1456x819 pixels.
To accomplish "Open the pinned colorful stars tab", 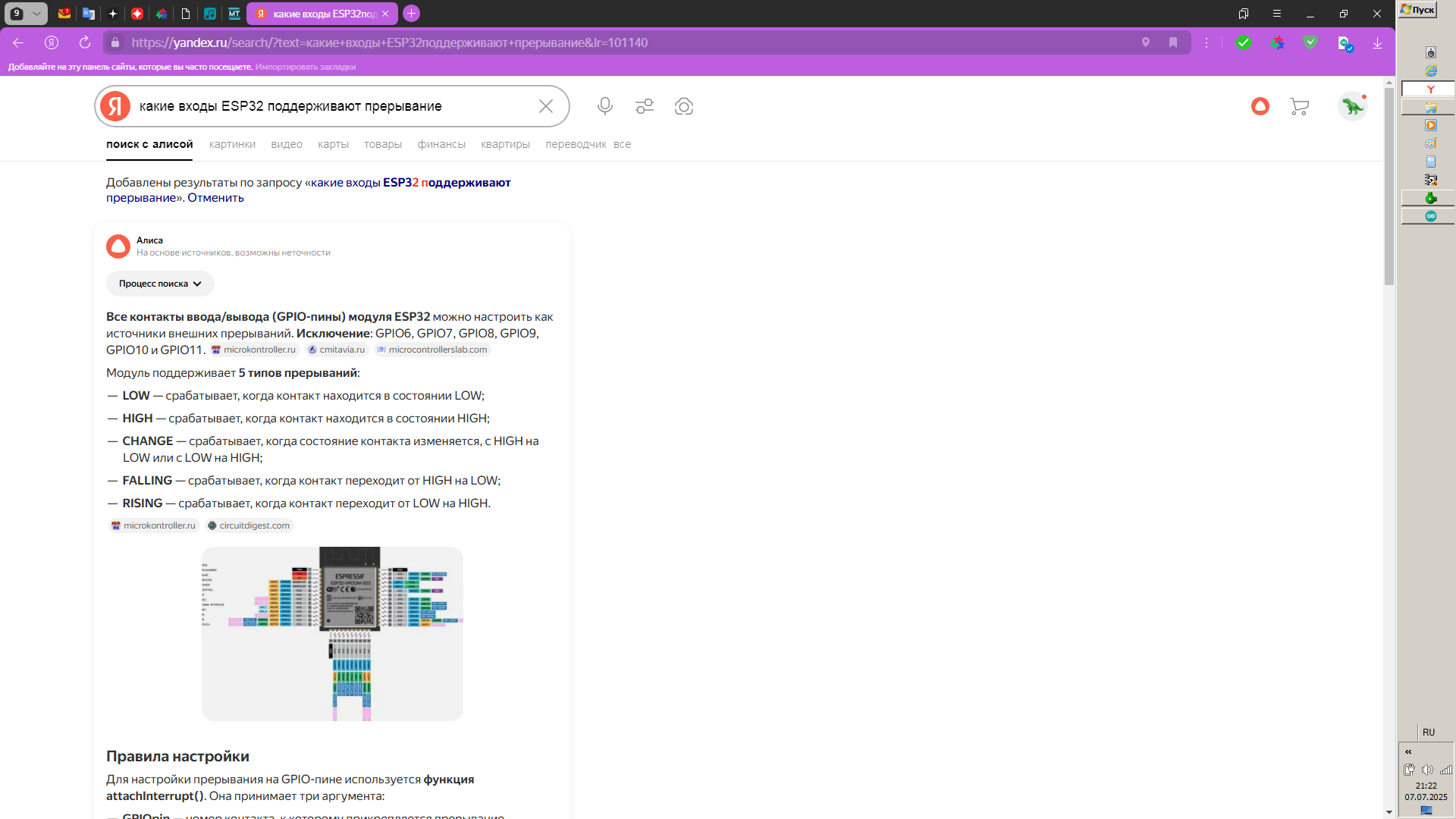I will click(162, 14).
